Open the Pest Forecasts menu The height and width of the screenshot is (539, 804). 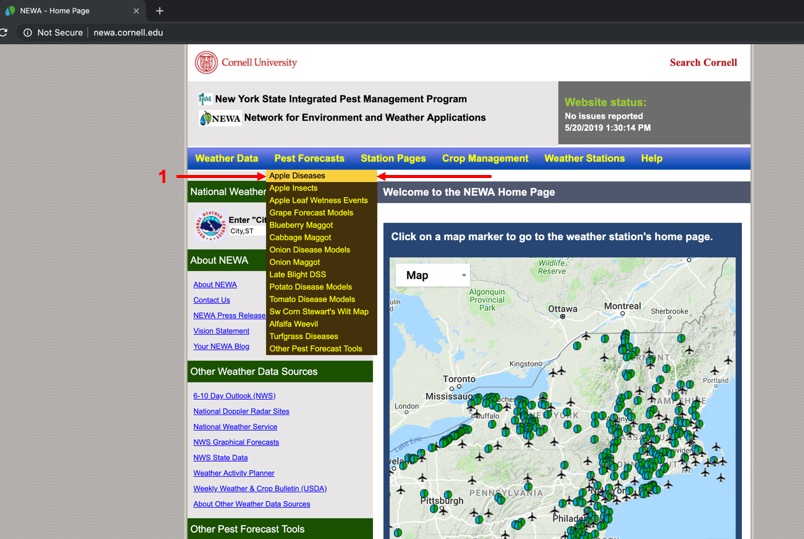tap(309, 158)
